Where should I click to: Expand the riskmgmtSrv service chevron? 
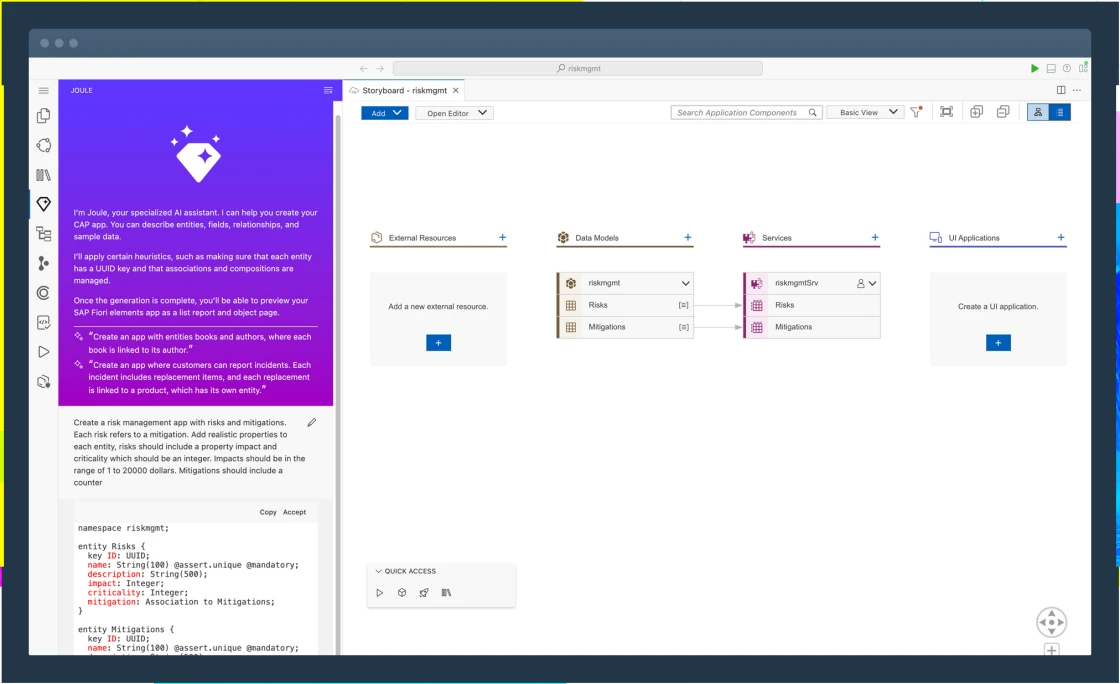point(873,283)
